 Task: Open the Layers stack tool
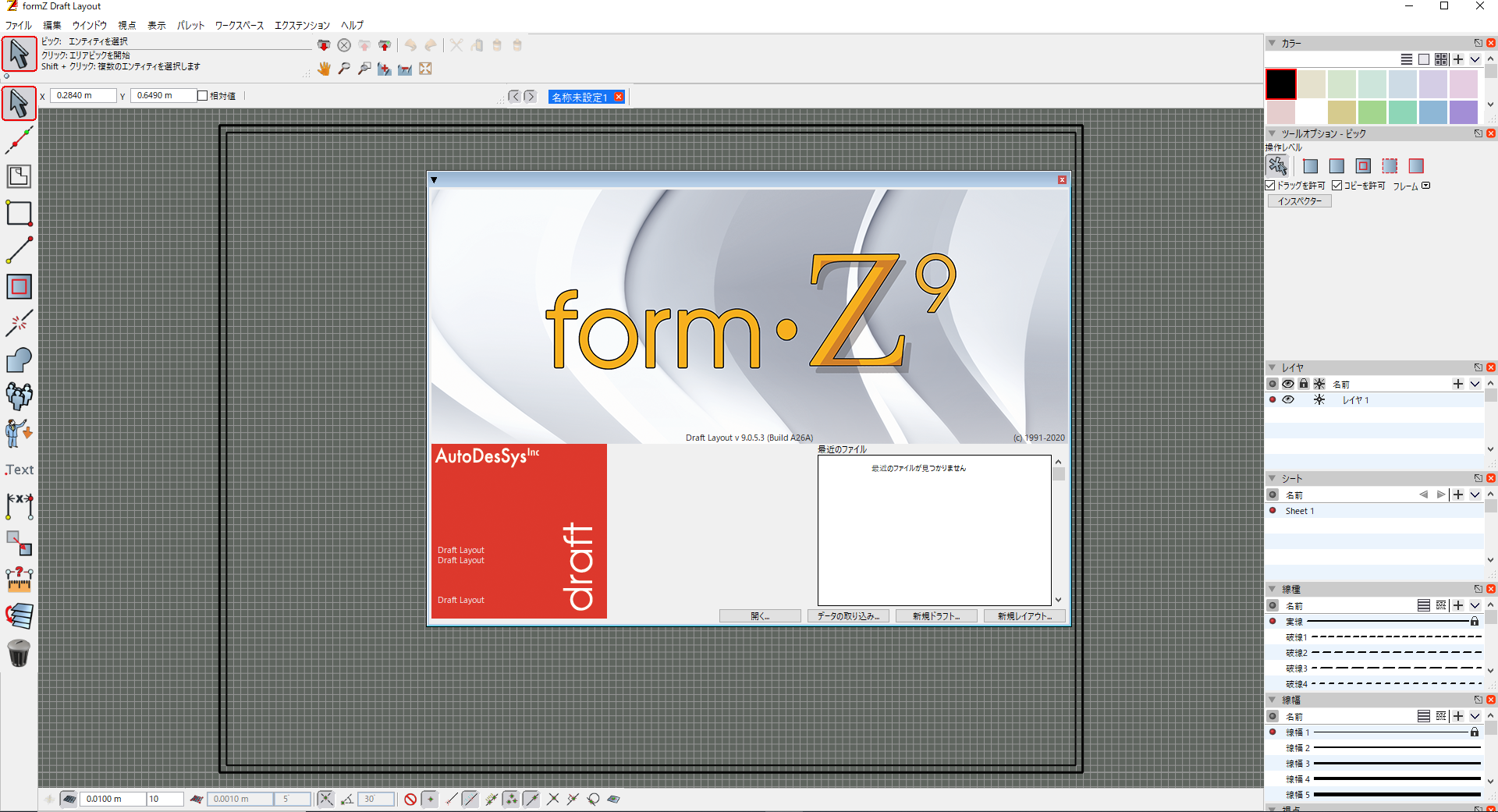tap(19, 616)
